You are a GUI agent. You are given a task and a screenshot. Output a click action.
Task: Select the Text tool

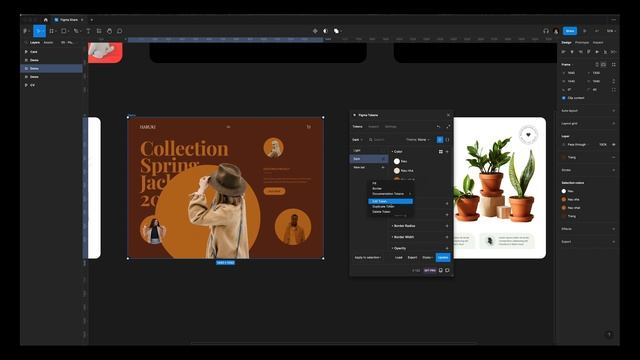88,31
